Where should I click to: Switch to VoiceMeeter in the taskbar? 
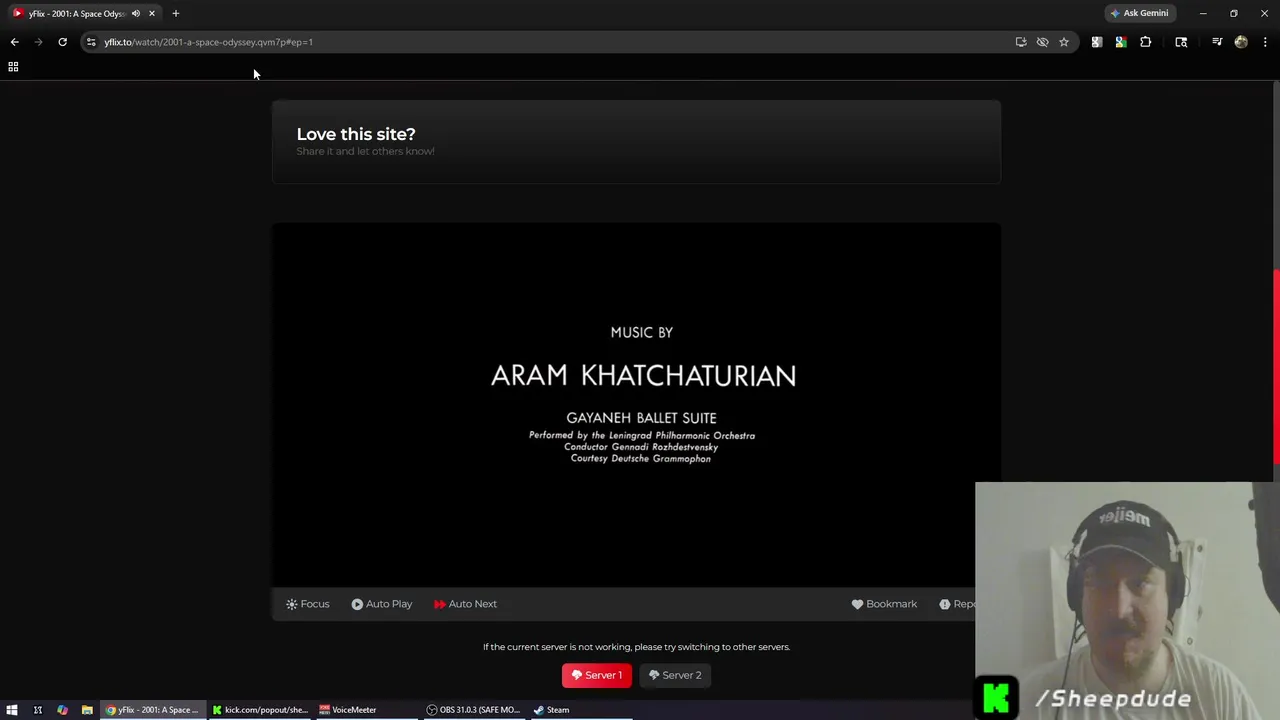tap(366, 710)
